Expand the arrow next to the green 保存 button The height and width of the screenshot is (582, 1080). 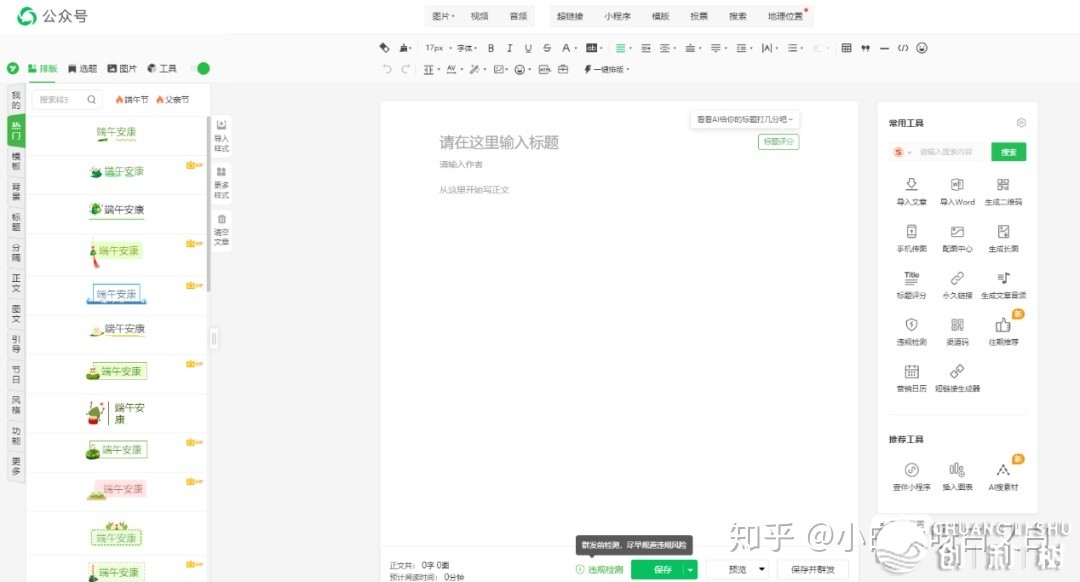690,569
